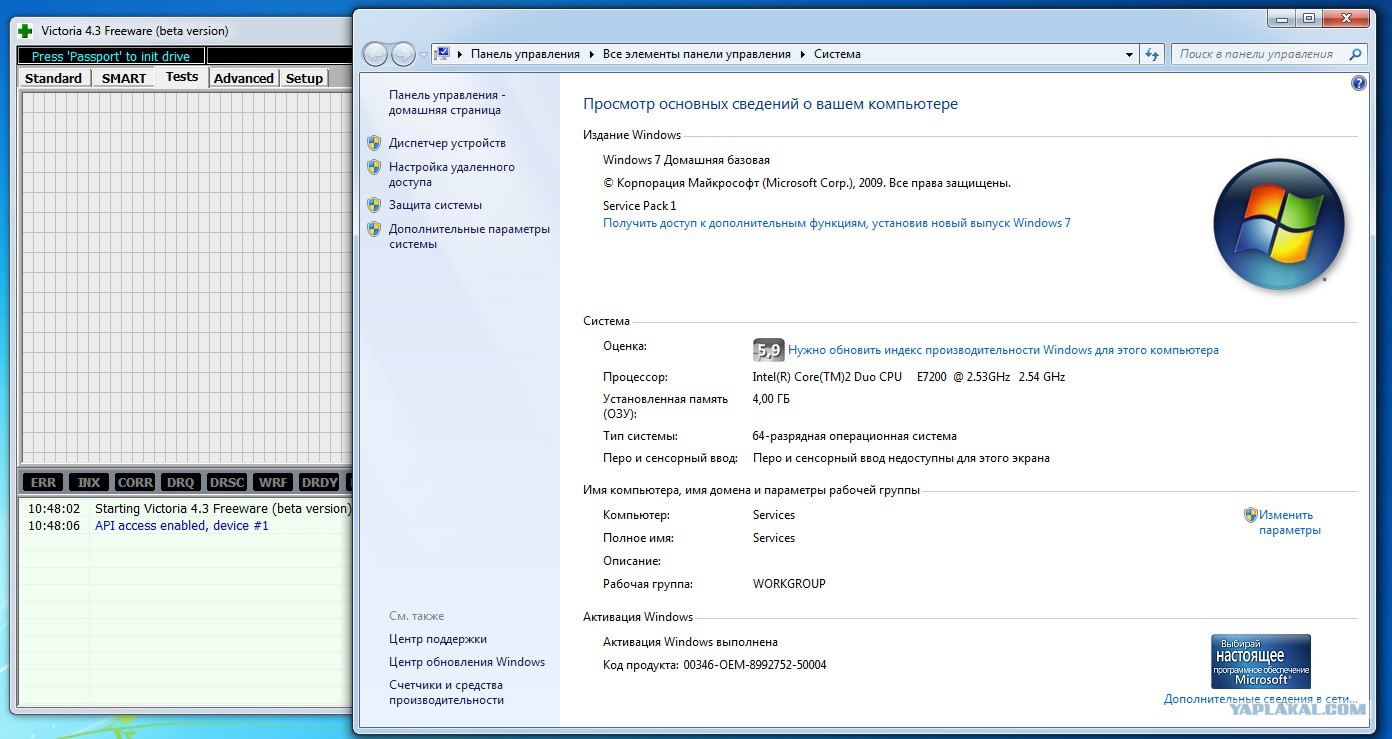Screen dimensions: 1392x739
Task: Click the shield icon beside Изменить параметры
Action: tap(1250, 515)
